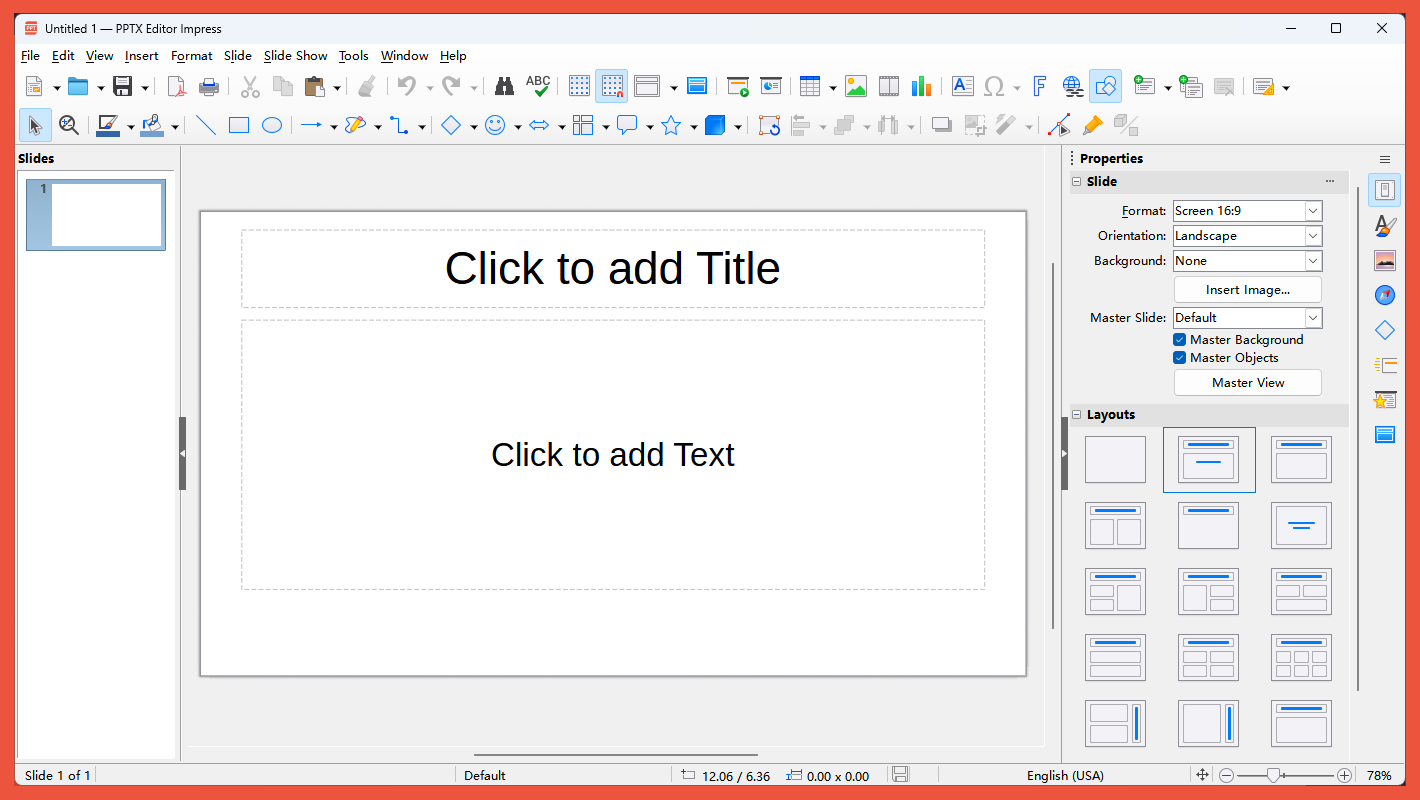Export directly as PDF
This screenshot has width=1420, height=800.
177,86
